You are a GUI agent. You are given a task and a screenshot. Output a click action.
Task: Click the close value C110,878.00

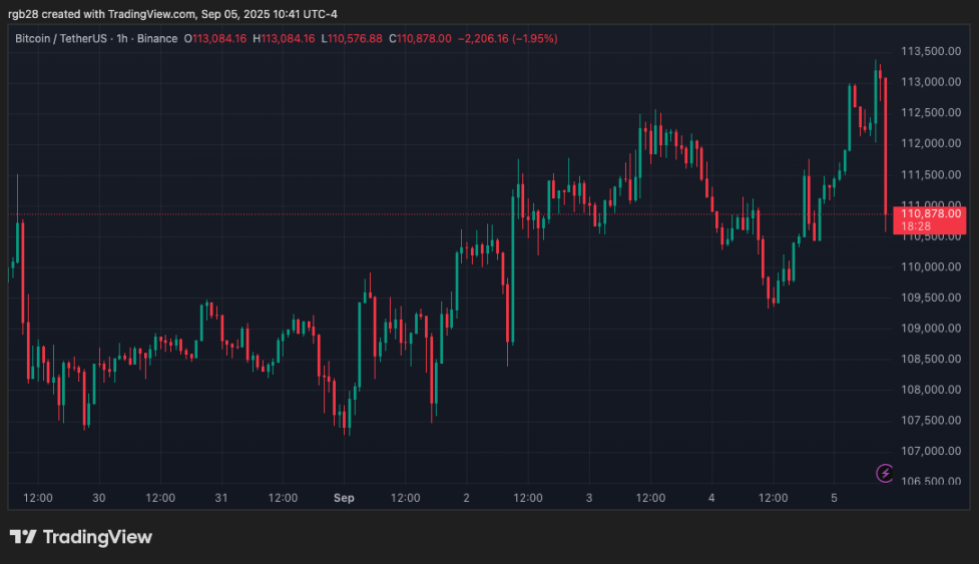click(415, 39)
